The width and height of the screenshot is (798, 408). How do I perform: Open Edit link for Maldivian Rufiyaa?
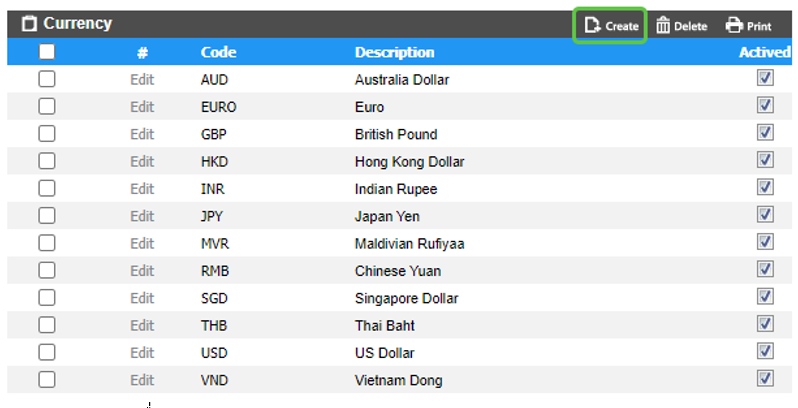(142, 243)
